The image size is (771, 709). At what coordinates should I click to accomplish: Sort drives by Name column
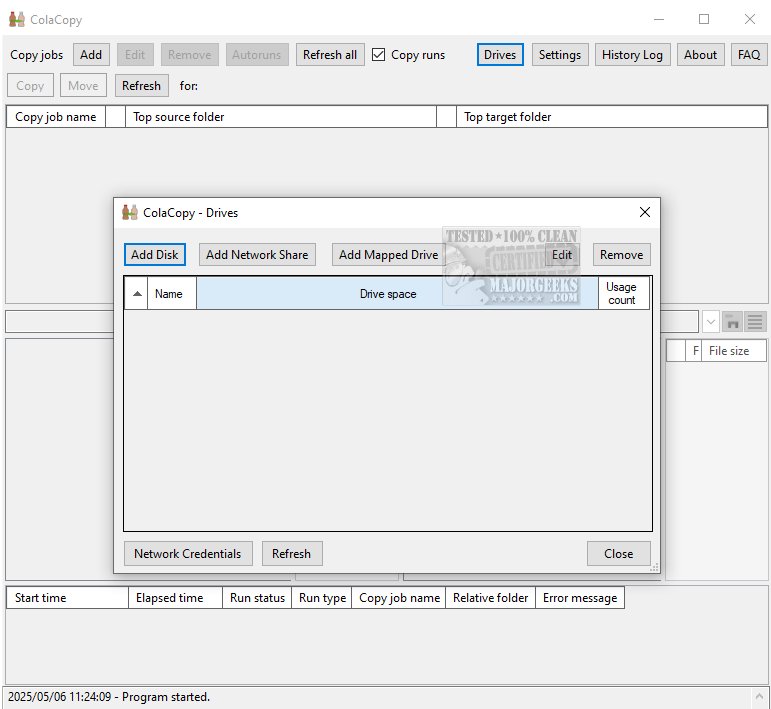pyautogui.click(x=172, y=294)
